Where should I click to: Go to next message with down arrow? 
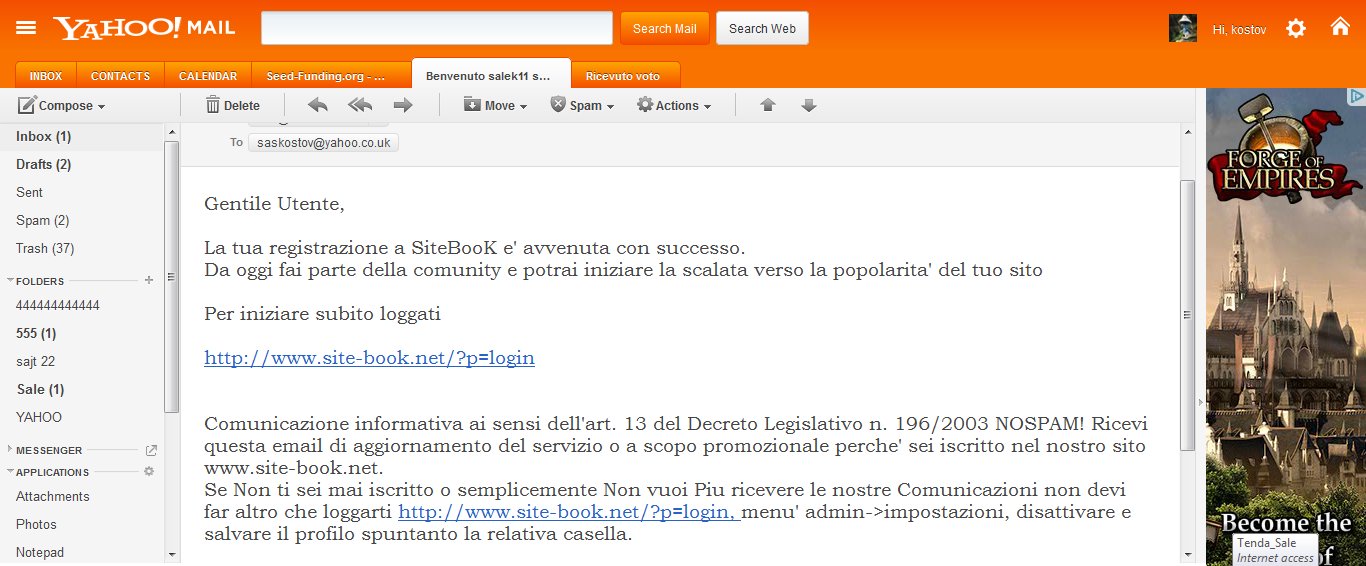point(809,105)
